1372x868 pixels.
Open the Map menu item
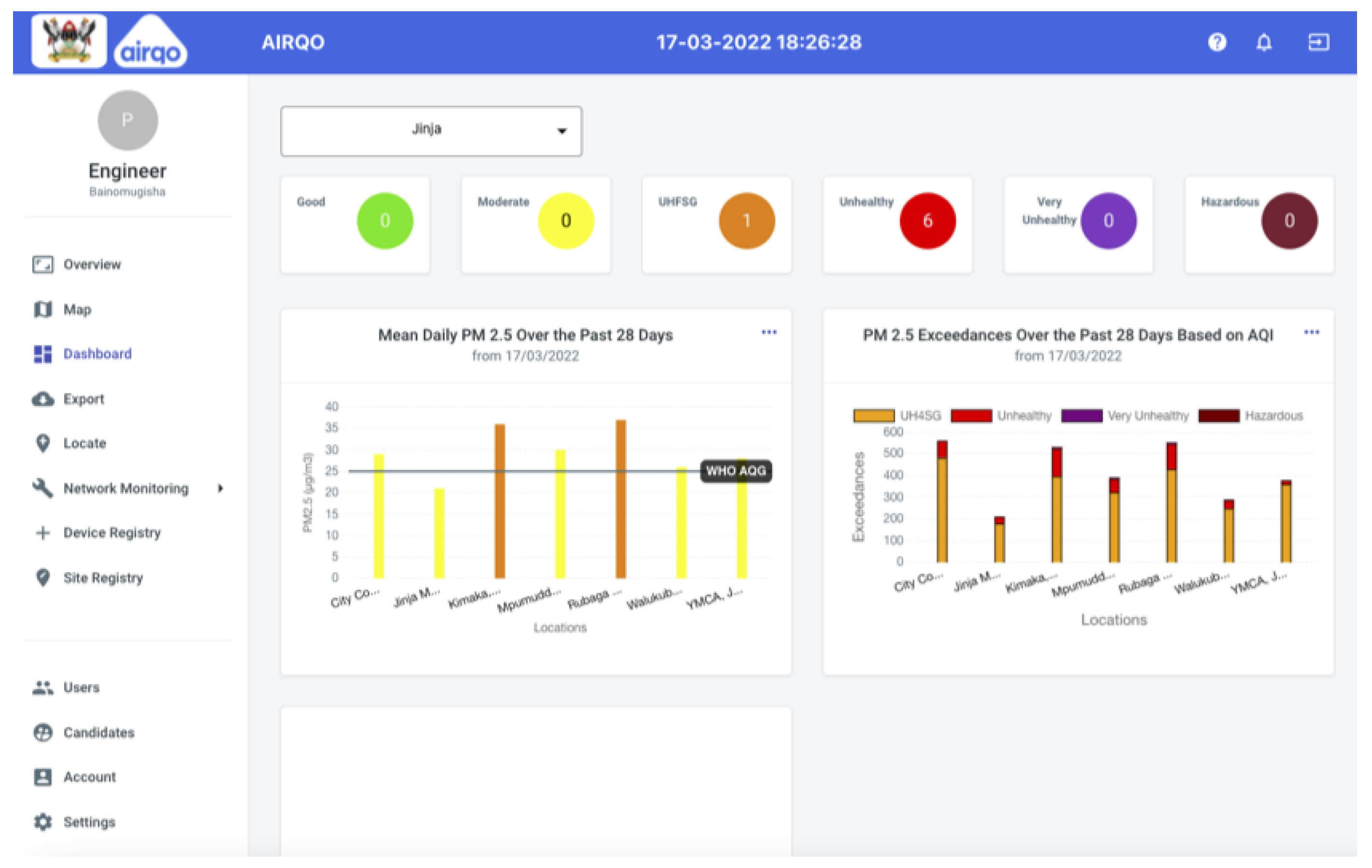click(77, 309)
